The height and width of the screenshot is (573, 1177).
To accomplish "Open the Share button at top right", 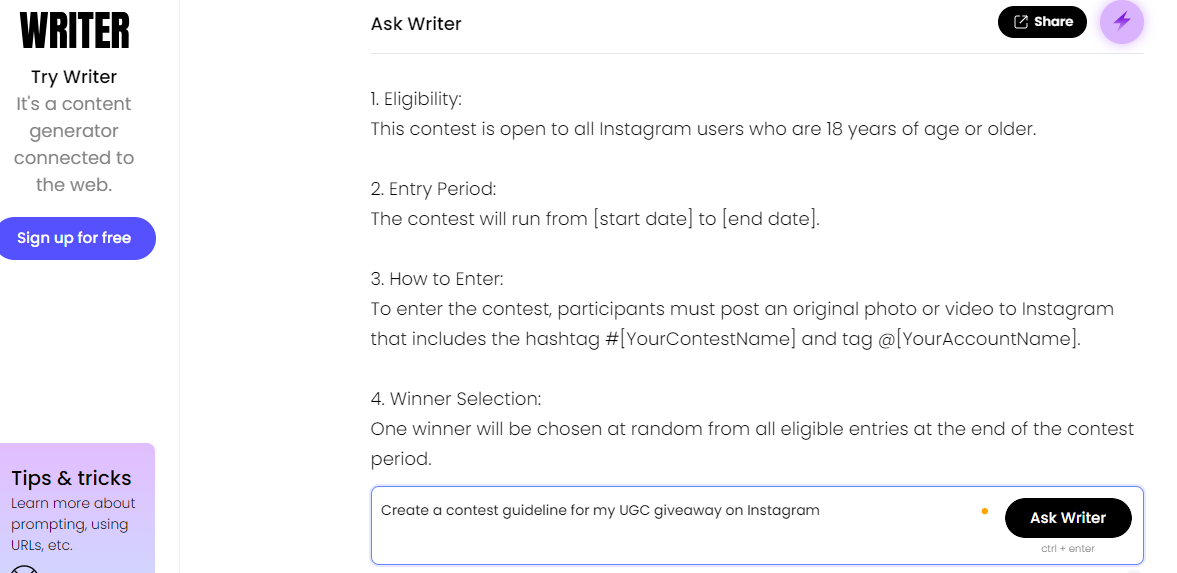I will tap(1042, 22).
